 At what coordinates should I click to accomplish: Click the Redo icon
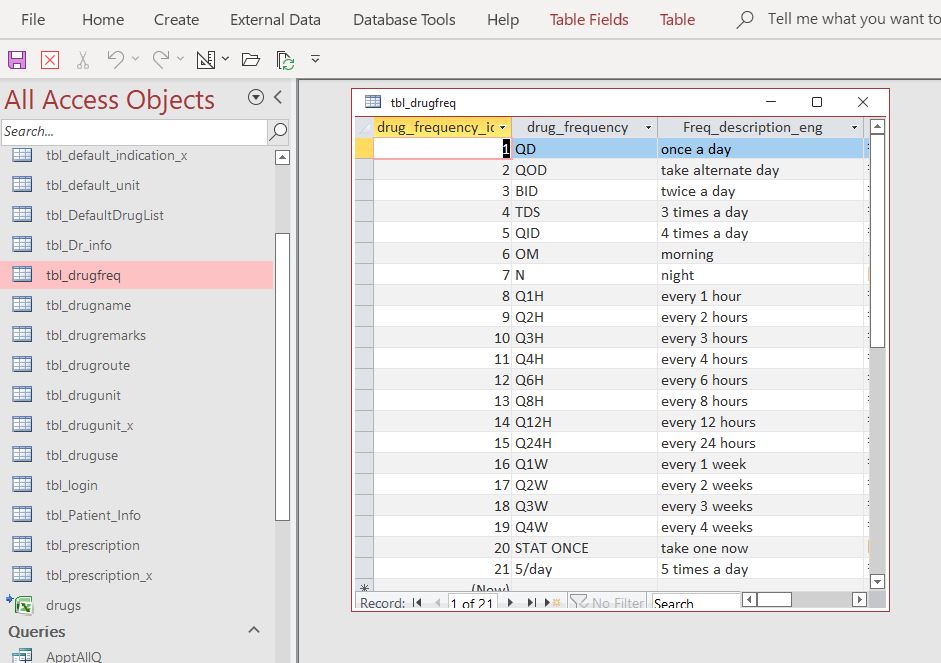point(160,59)
